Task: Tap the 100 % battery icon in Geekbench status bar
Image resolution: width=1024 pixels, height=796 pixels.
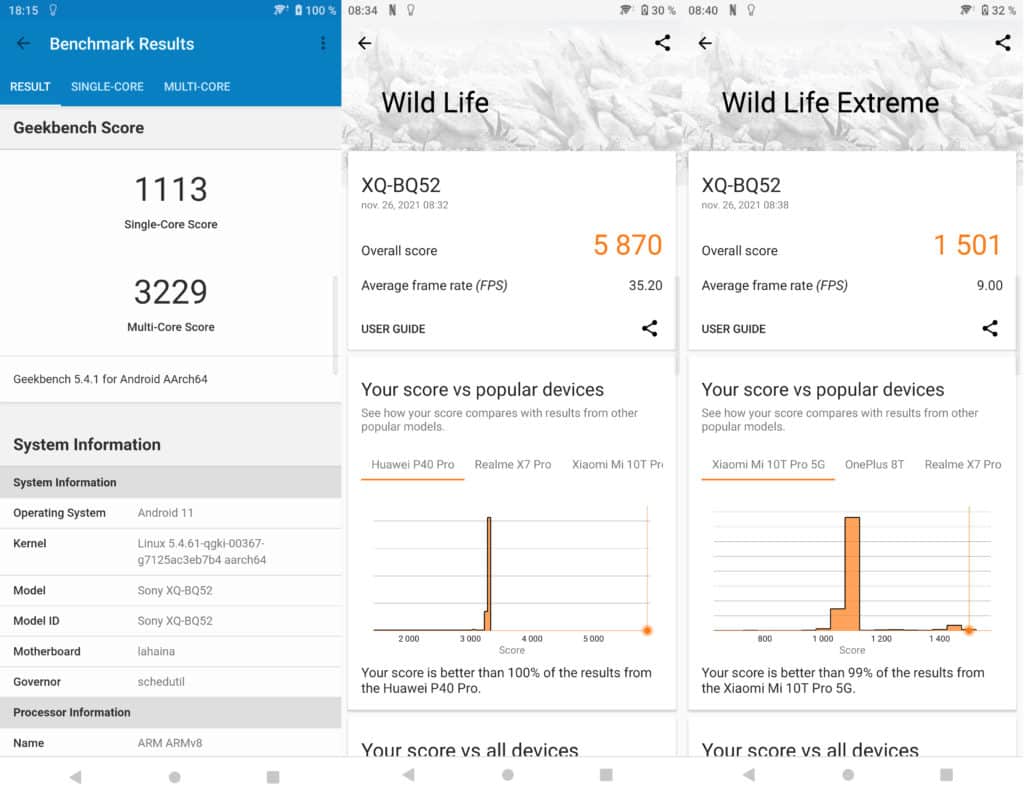Action: click(298, 10)
